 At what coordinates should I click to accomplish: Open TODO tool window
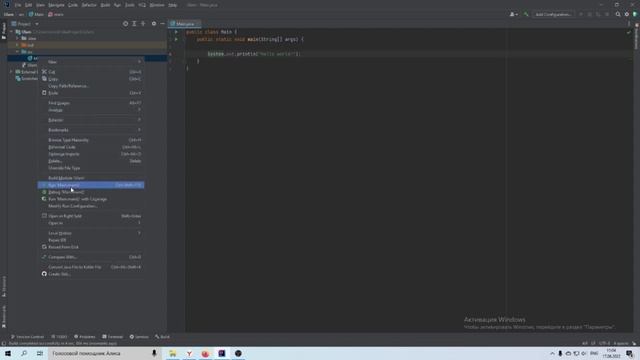tap(59, 337)
